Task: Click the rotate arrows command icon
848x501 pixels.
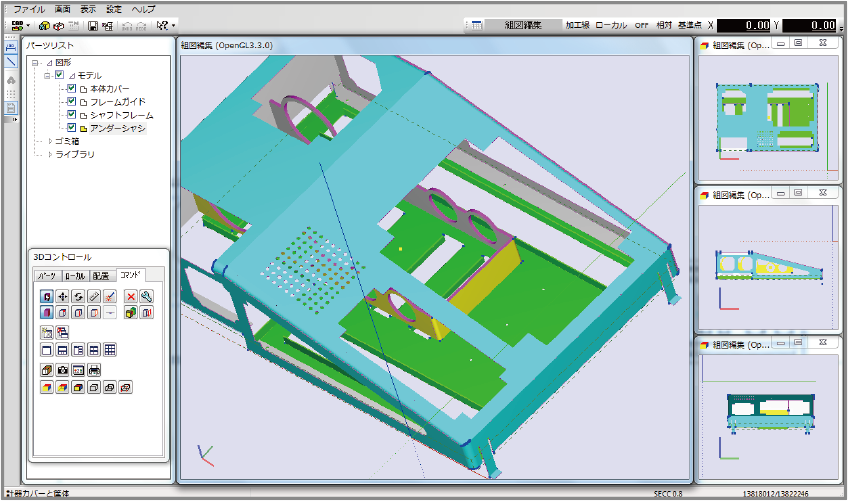Action: pos(78,296)
